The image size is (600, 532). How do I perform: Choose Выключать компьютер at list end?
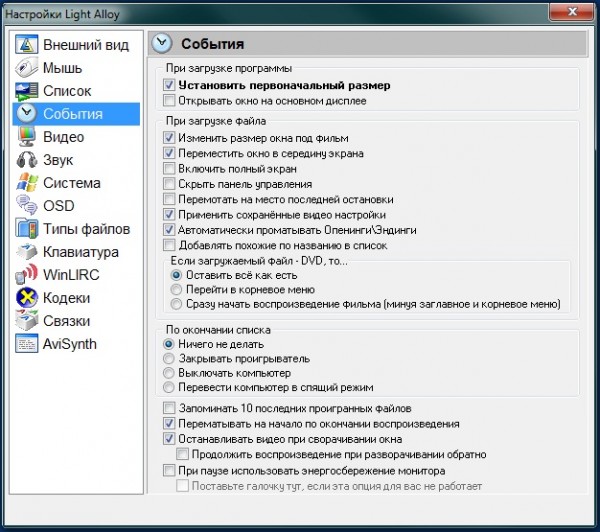(168, 373)
